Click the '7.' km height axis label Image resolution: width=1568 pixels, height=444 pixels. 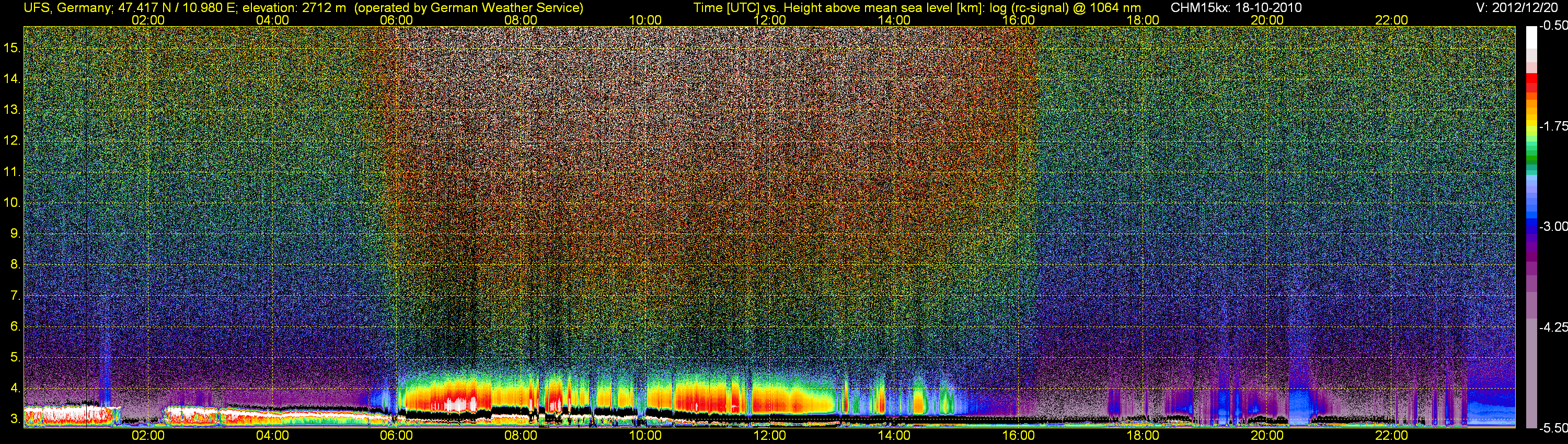click(x=15, y=296)
